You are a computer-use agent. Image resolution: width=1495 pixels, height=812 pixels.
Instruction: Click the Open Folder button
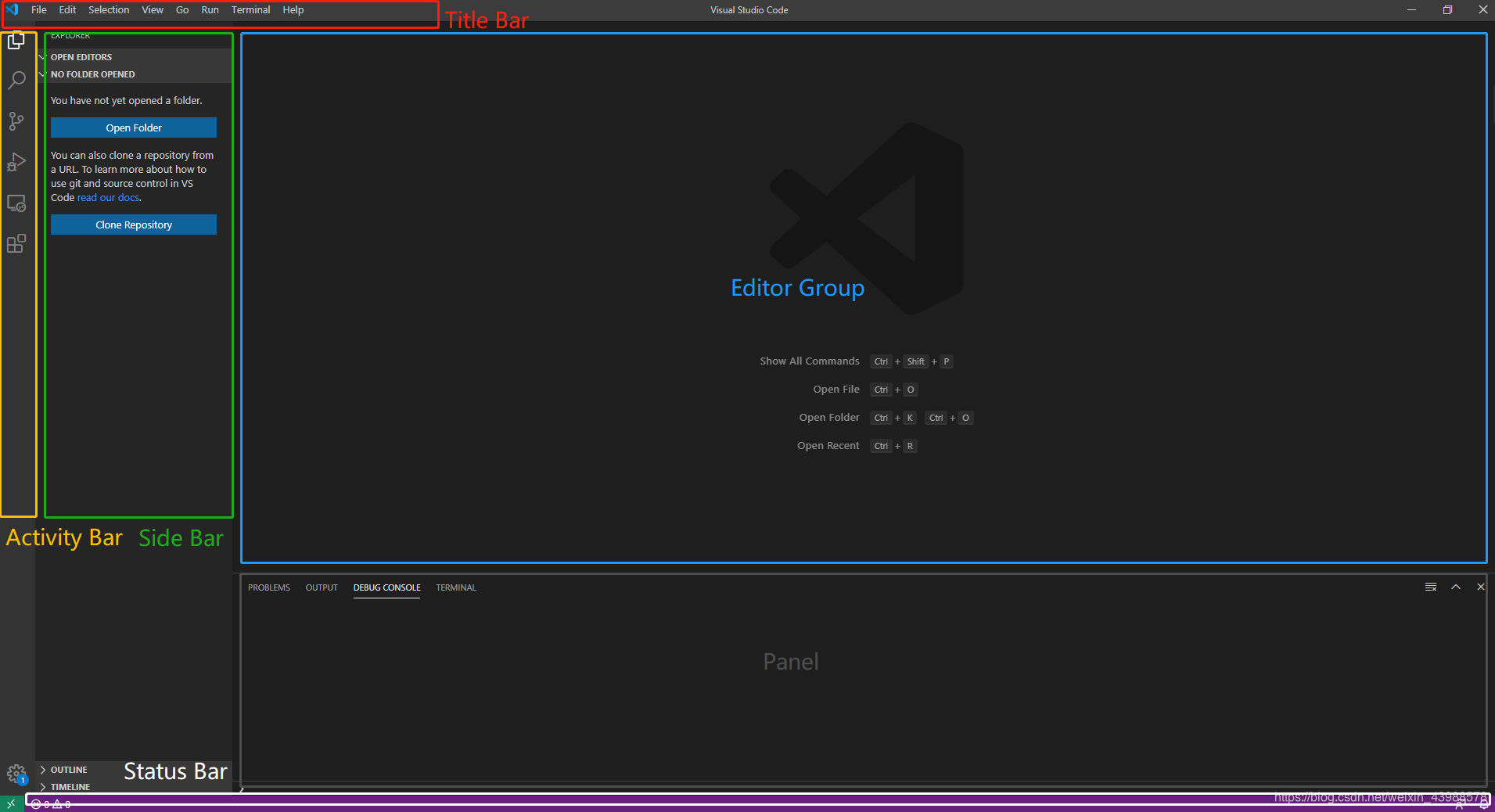coord(134,128)
